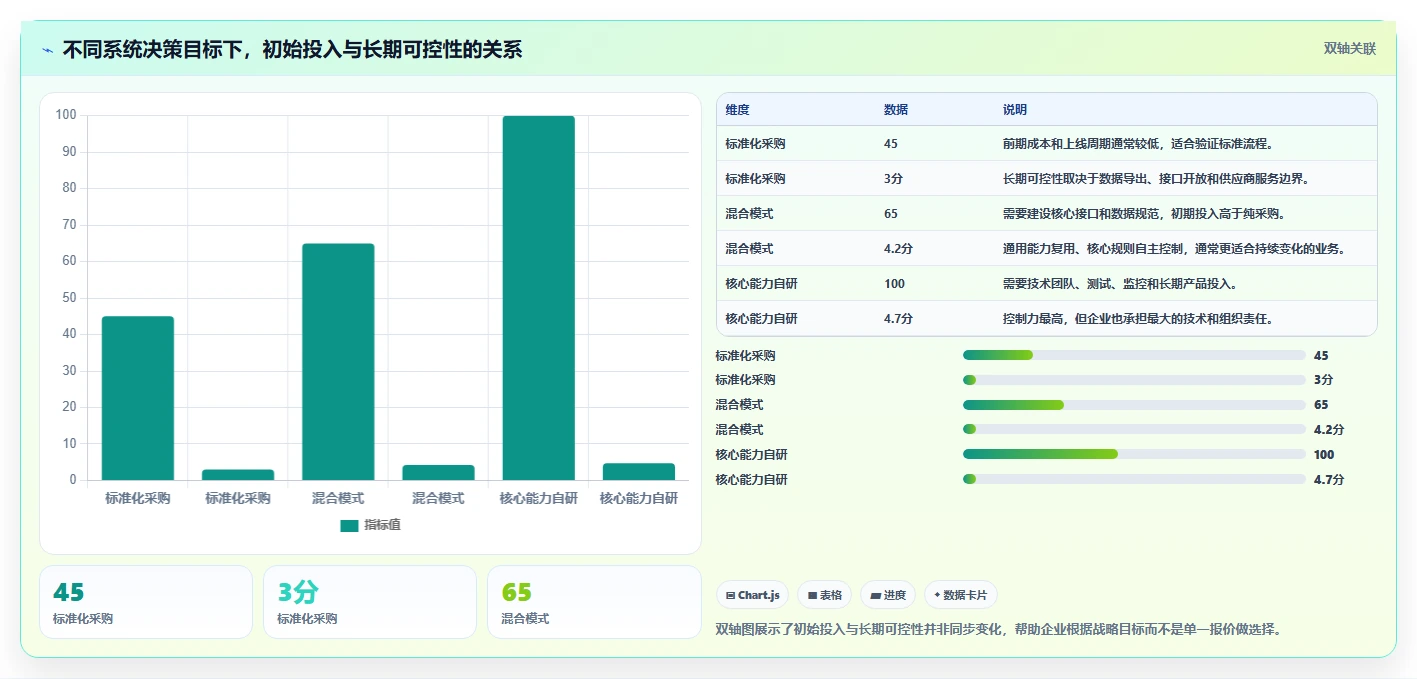Screen dimensions: 1417x679
Task: Click the 45 value in the table
Action: pos(891,144)
